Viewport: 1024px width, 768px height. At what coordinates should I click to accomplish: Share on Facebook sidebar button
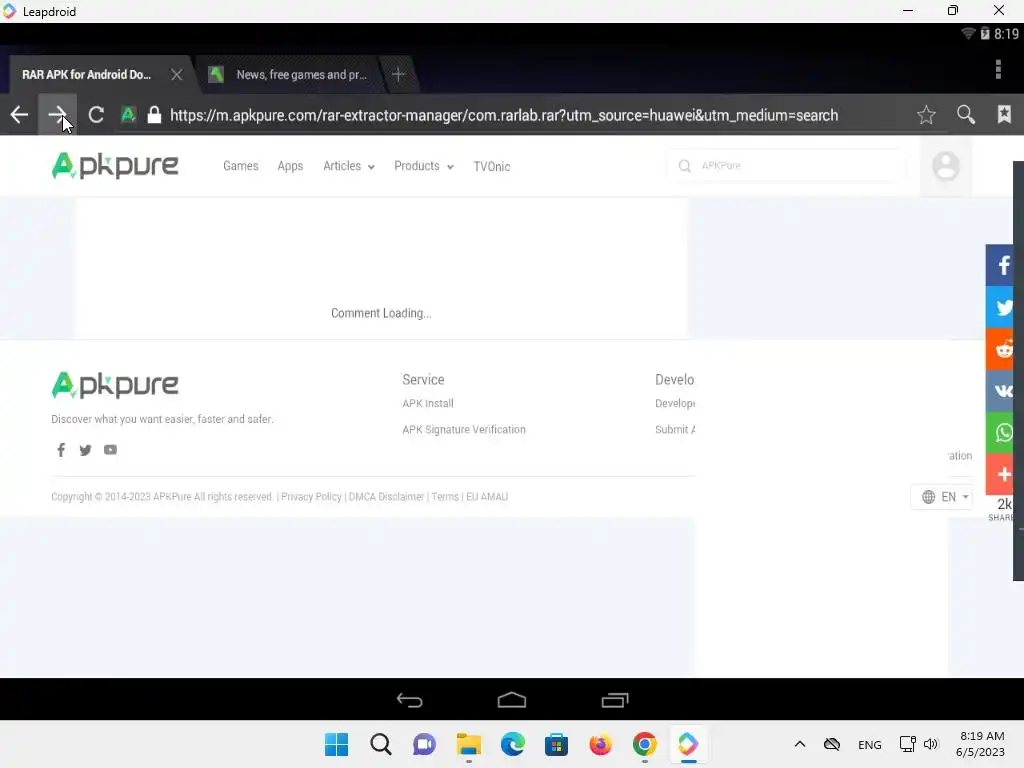coord(1000,265)
